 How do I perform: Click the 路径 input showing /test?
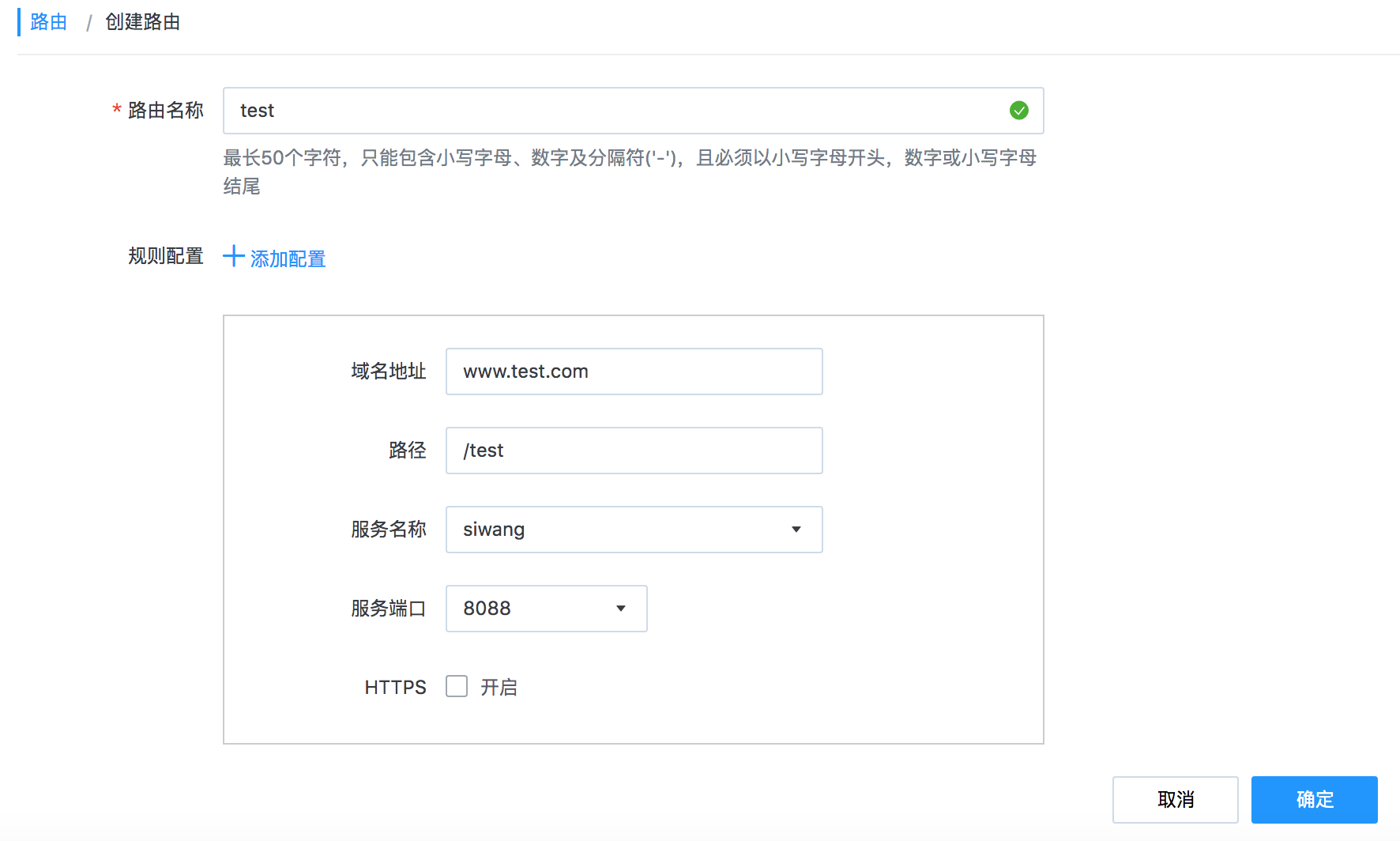pyautogui.click(x=634, y=451)
